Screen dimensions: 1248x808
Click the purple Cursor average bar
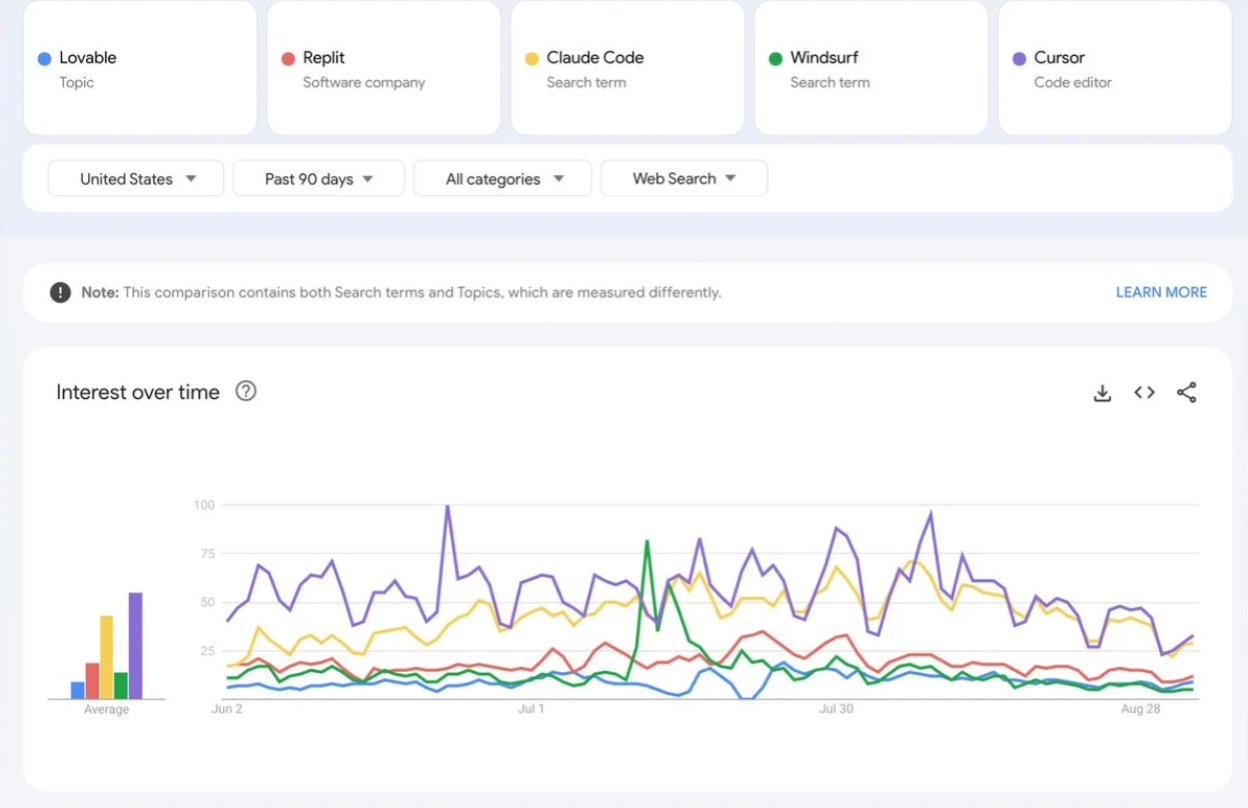135,646
